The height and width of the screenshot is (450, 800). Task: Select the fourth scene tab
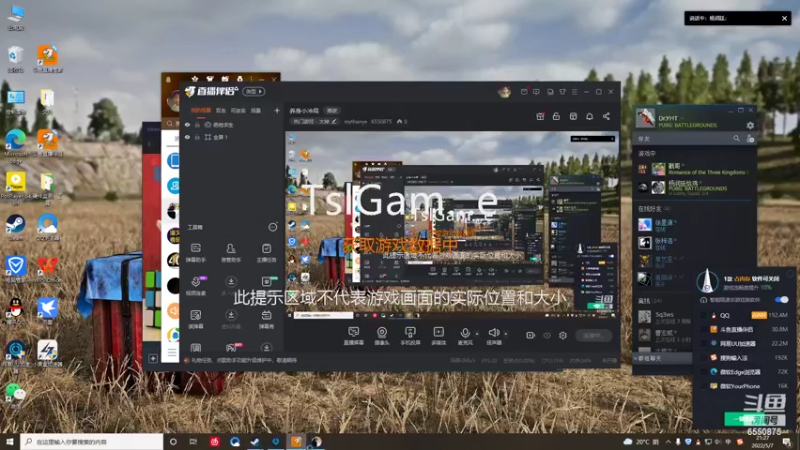pyautogui.click(x=256, y=110)
